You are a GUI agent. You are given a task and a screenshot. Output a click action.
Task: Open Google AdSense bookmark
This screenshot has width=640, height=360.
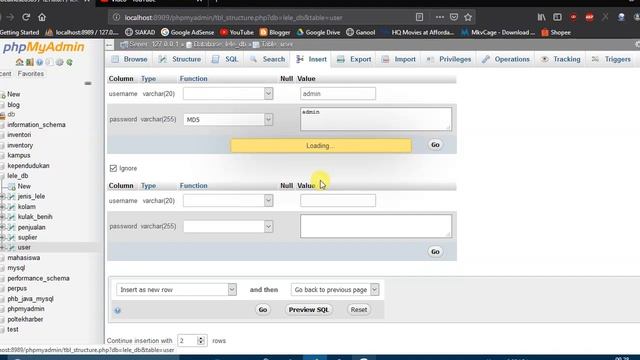[187, 32]
